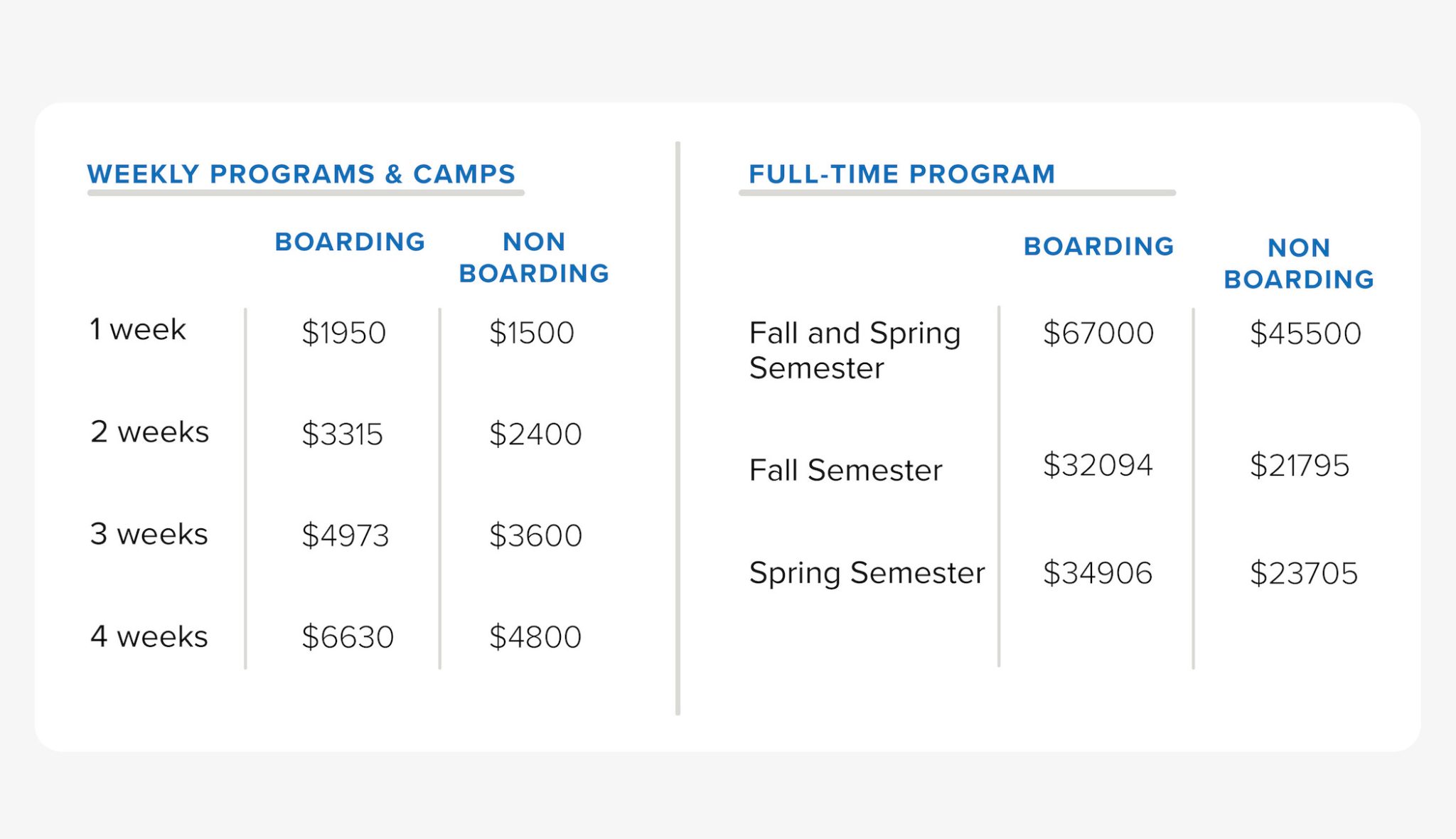Click the $4973 boarding price
Viewport: 1456px width, 839px height.
point(346,535)
